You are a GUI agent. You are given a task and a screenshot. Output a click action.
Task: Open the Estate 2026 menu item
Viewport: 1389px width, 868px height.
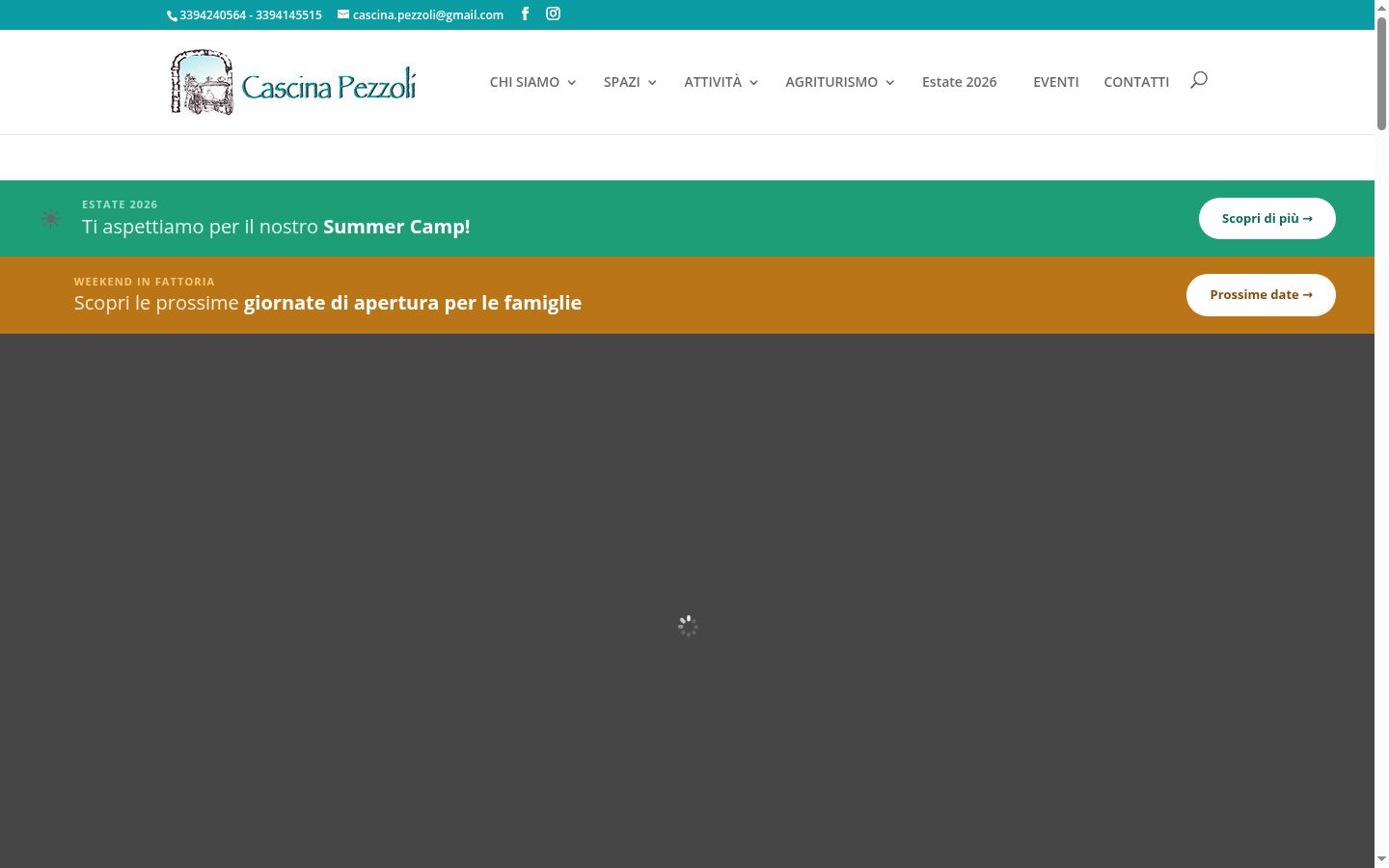point(959,82)
